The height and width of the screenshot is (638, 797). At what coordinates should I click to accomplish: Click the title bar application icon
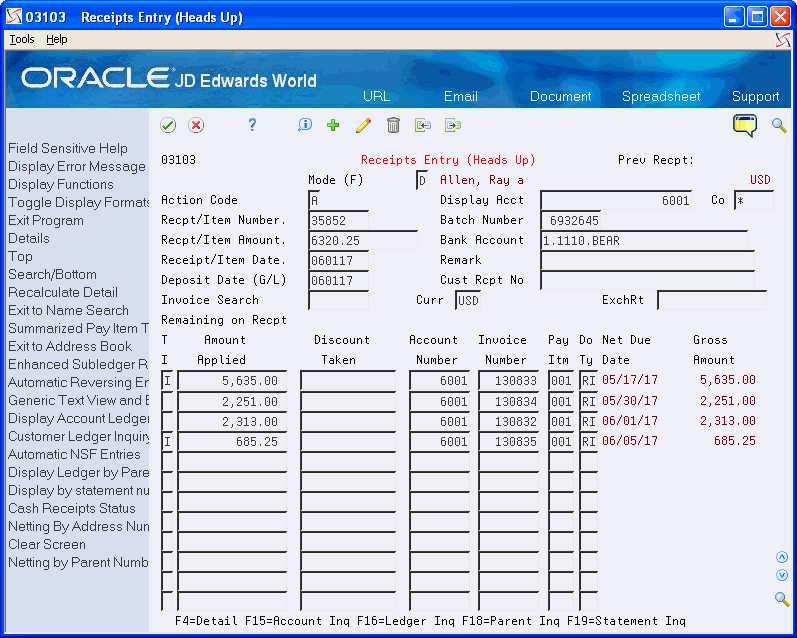coord(14,17)
